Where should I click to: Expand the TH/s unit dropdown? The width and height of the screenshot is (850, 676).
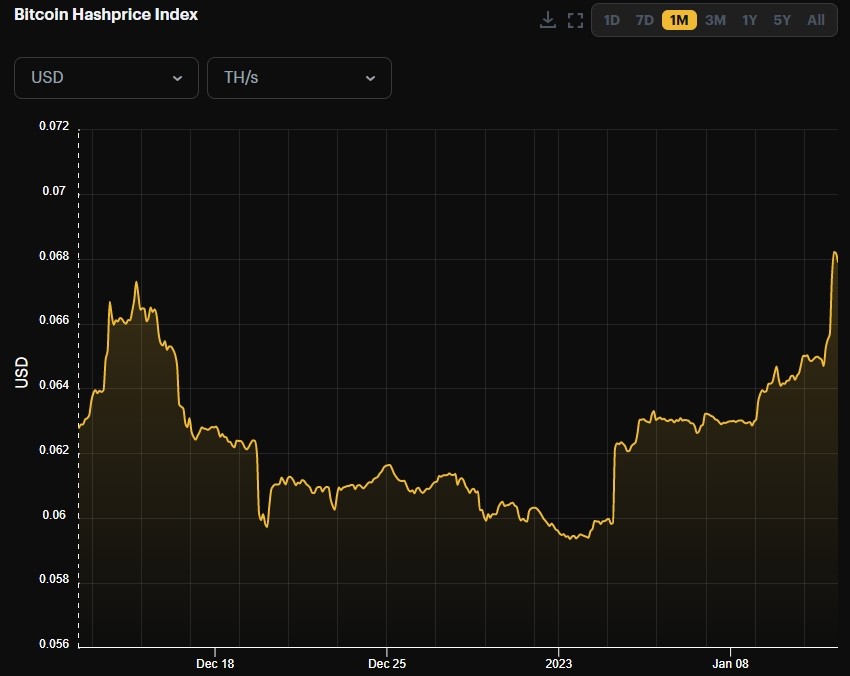(x=298, y=78)
